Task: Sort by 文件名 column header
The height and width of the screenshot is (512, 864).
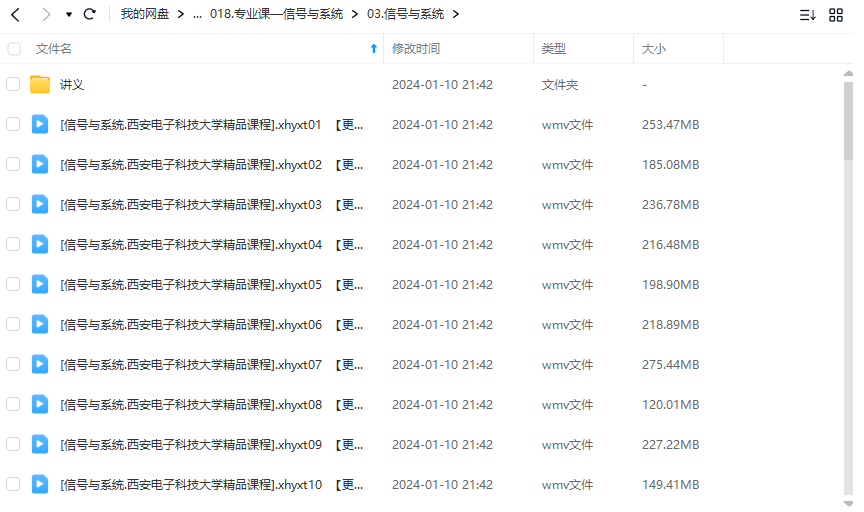Action: pyautogui.click(x=53, y=49)
